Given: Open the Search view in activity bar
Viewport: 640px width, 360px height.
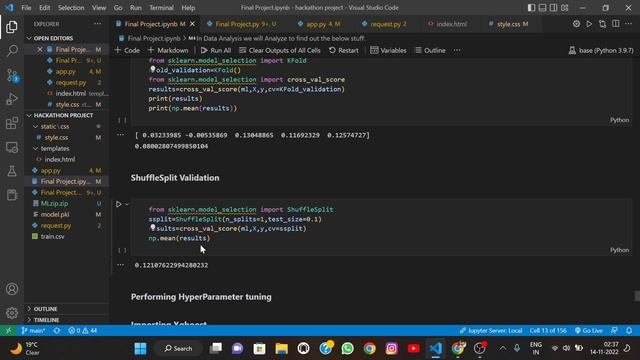Looking at the screenshot, I should coord(12,51).
